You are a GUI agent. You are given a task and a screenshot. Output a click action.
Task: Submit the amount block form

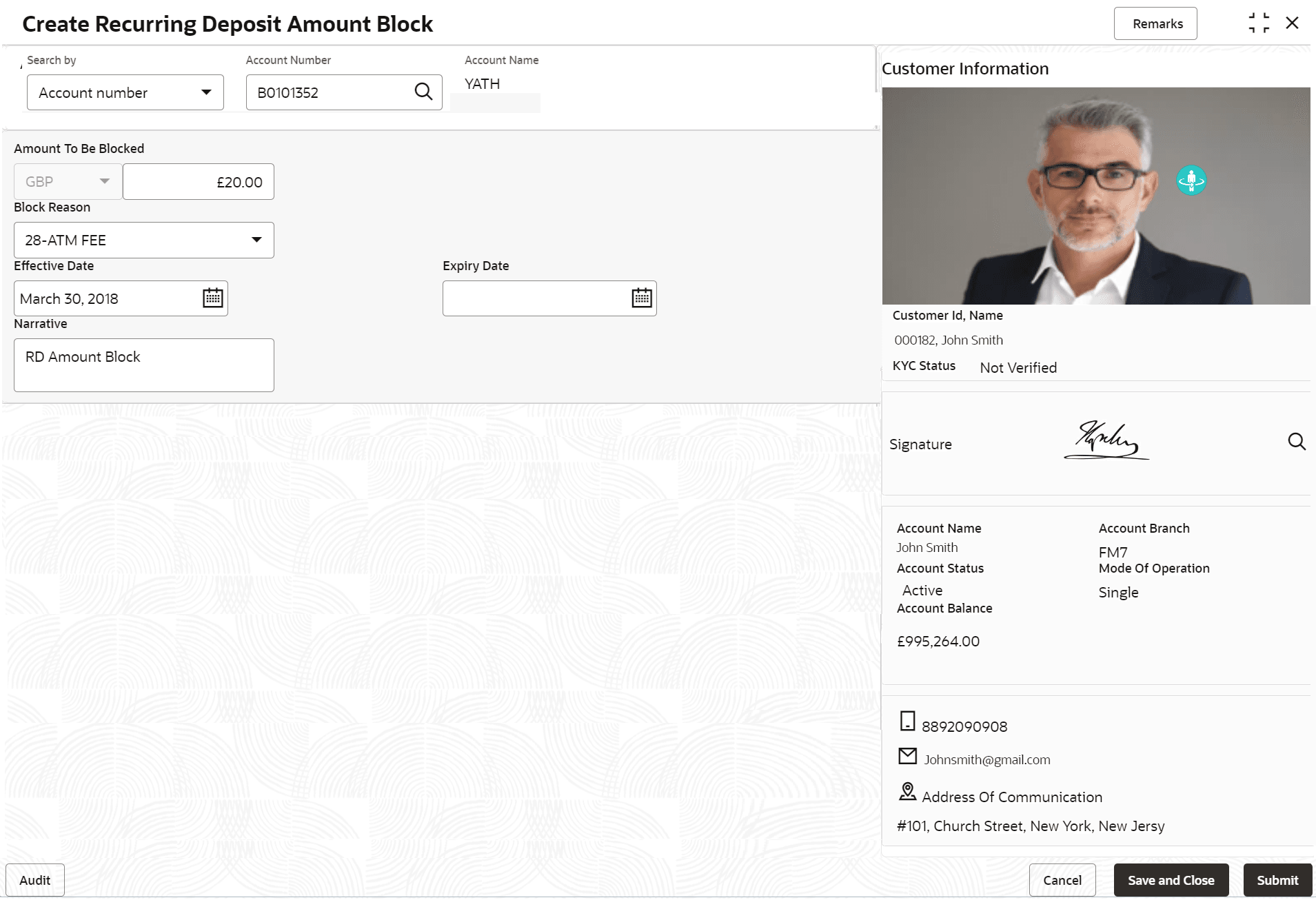[x=1277, y=880]
